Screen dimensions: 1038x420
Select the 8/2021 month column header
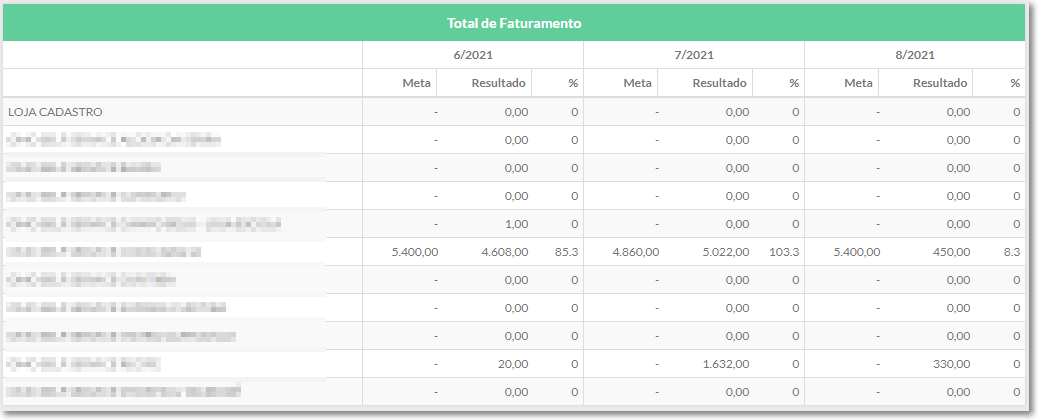tap(915, 55)
